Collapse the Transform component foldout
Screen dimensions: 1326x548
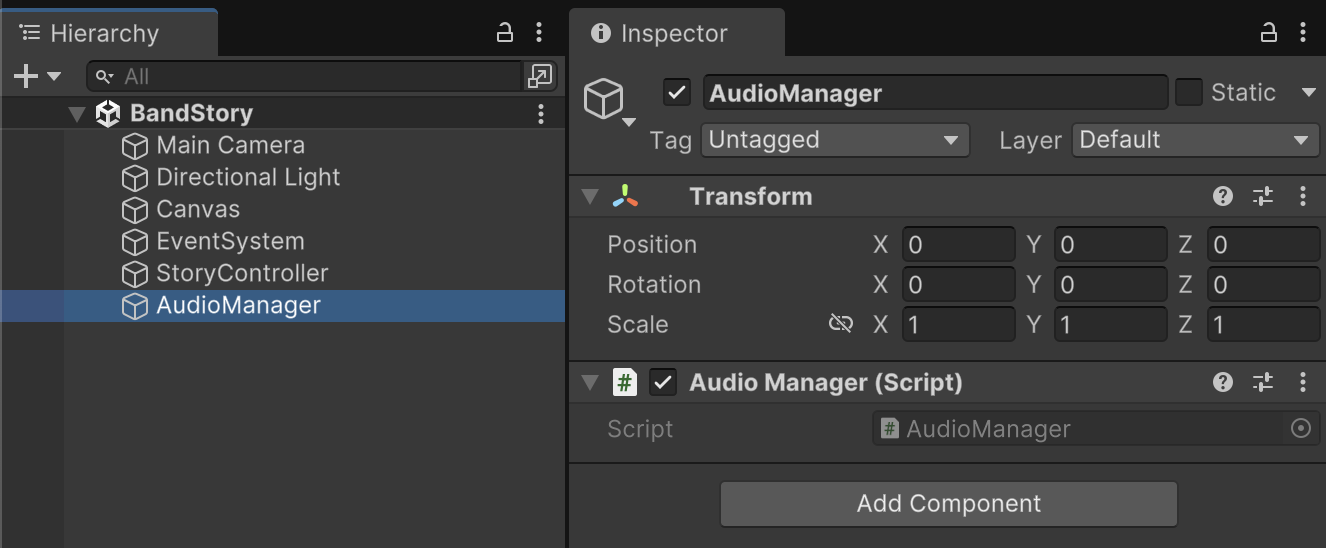tap(590, 196)
